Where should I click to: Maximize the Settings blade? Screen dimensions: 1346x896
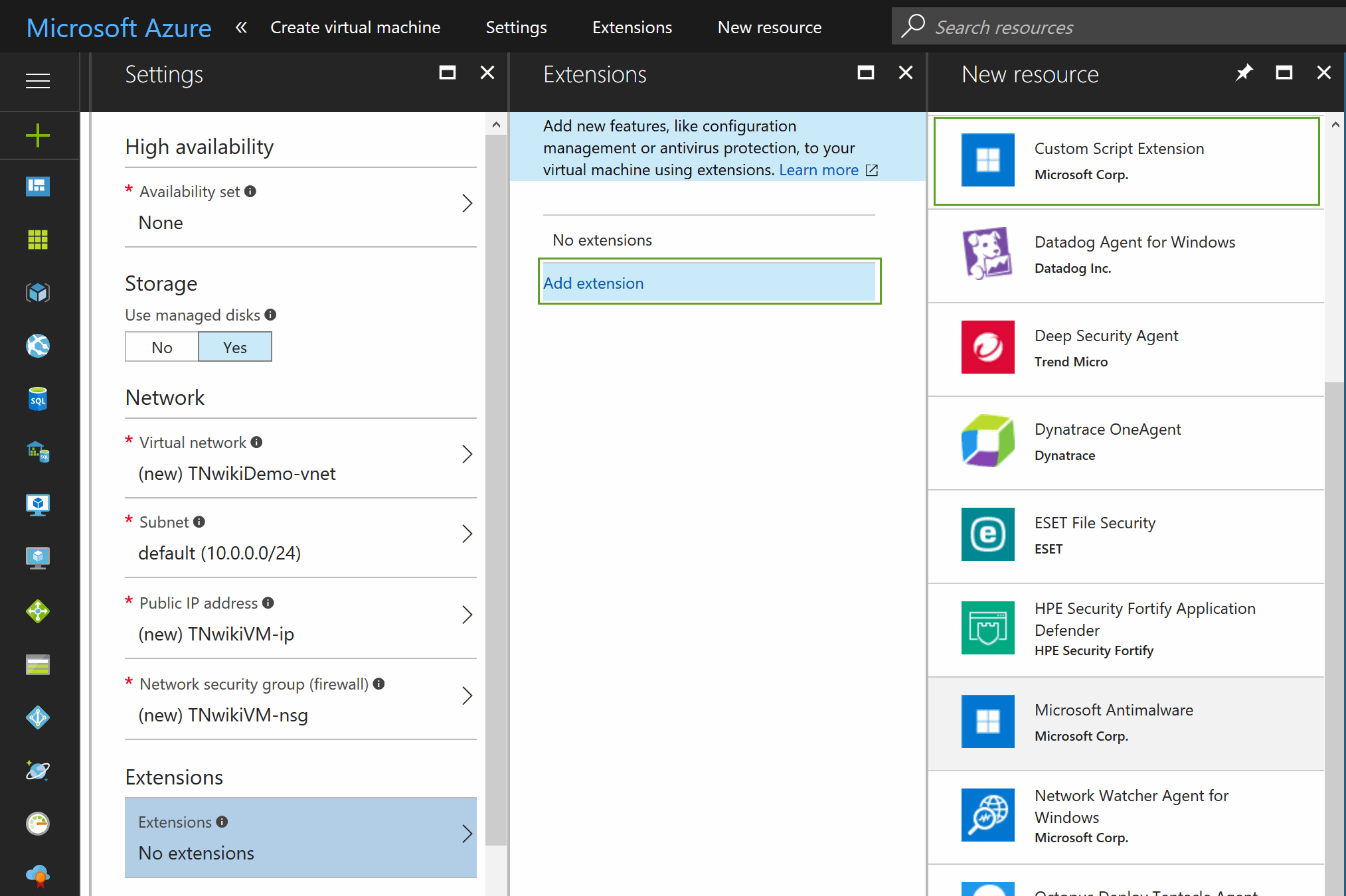tap(448, 72)
